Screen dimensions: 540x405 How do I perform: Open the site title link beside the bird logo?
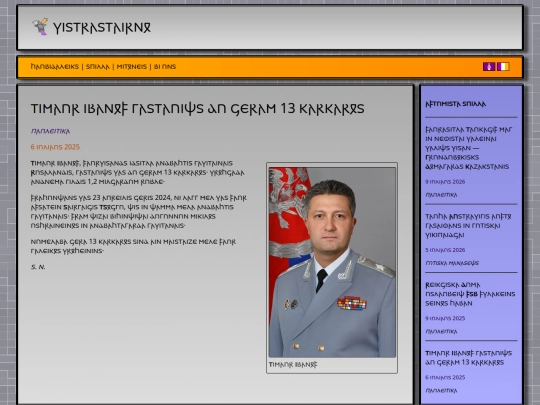pos(102,28)
